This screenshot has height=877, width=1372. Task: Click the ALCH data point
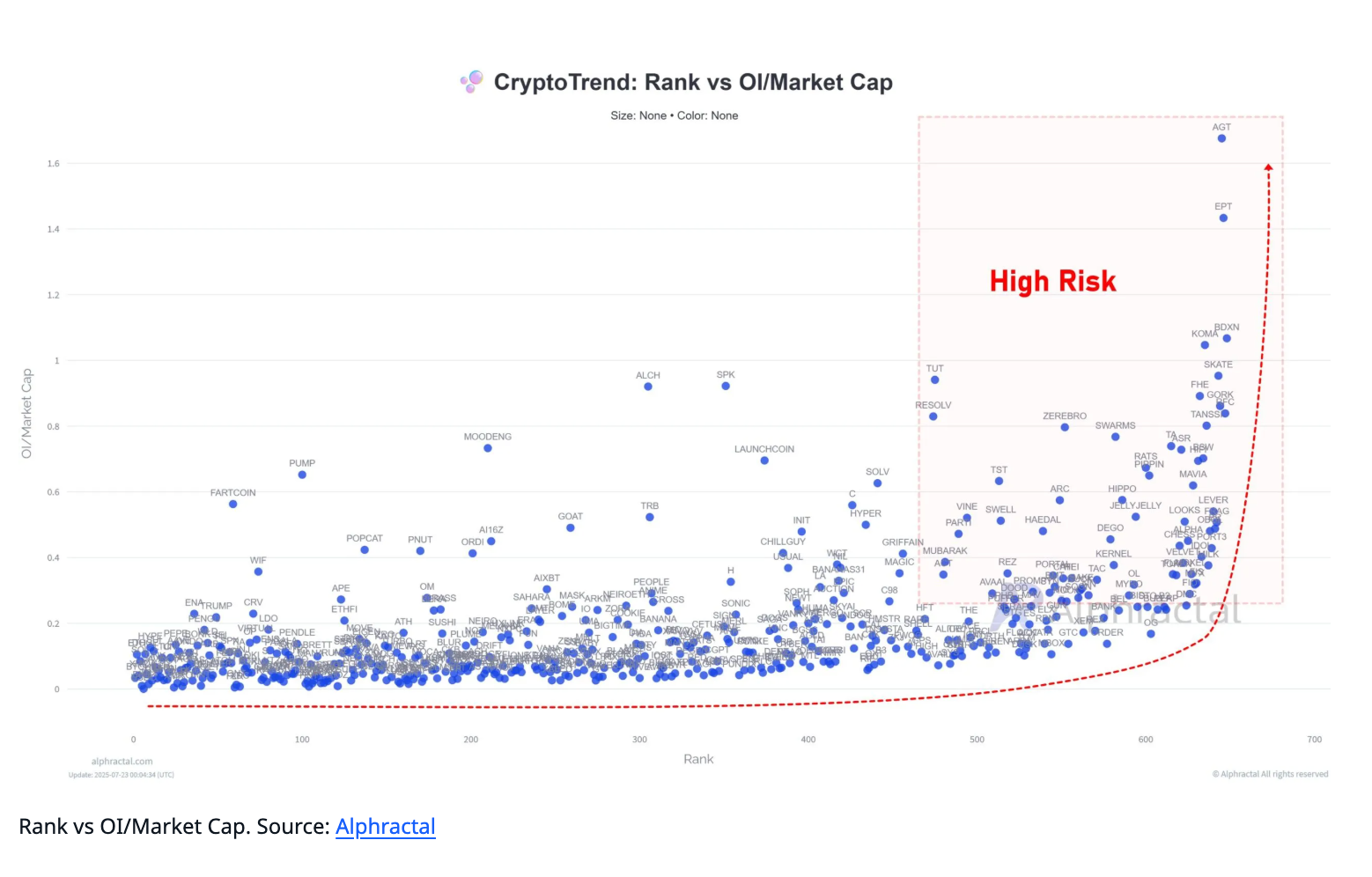pos(648,387)
